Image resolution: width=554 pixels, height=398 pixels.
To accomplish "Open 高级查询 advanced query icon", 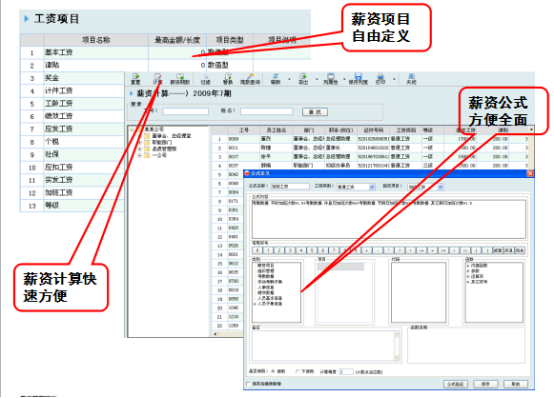I will click(250, 78).
